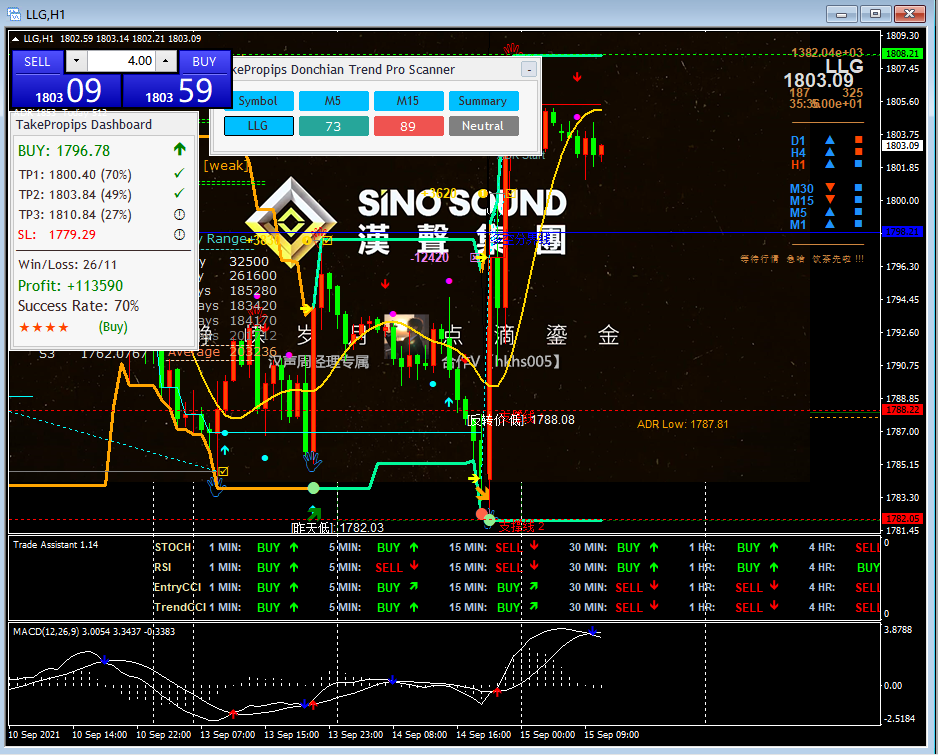Viewport: 938px width, 756px height.
Task: Click the M5 column header in scanner
Action: pyautogui.click(x=333, y=101)
